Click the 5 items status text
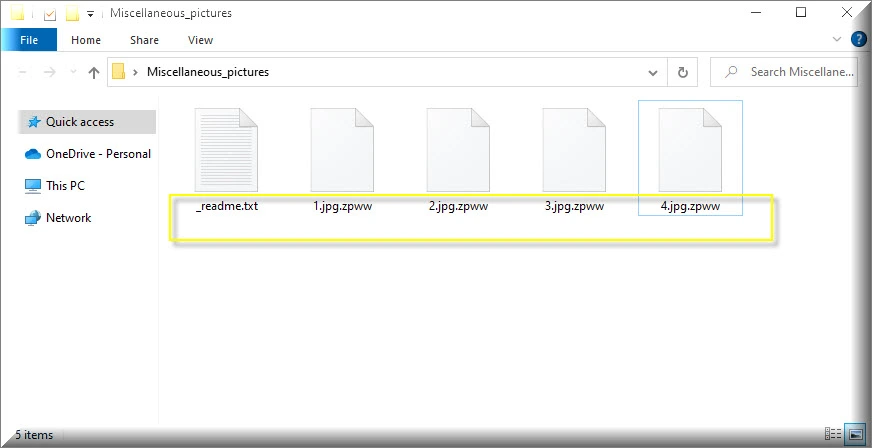Screen dimensions: 872x448 pyautogui.click(x=34, y=435)
